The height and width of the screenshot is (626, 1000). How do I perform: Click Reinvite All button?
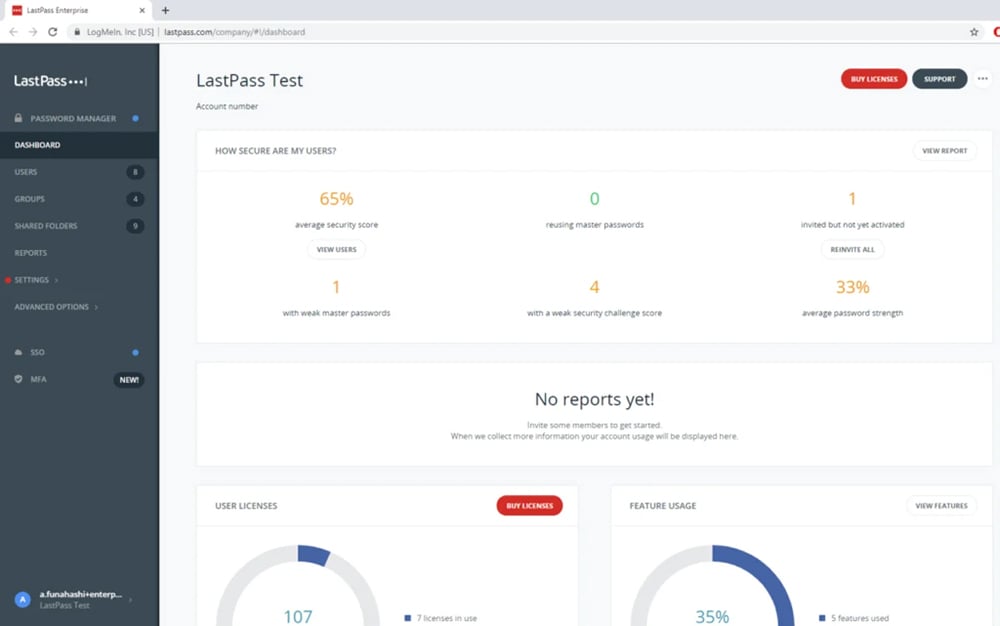coord(852,249)
